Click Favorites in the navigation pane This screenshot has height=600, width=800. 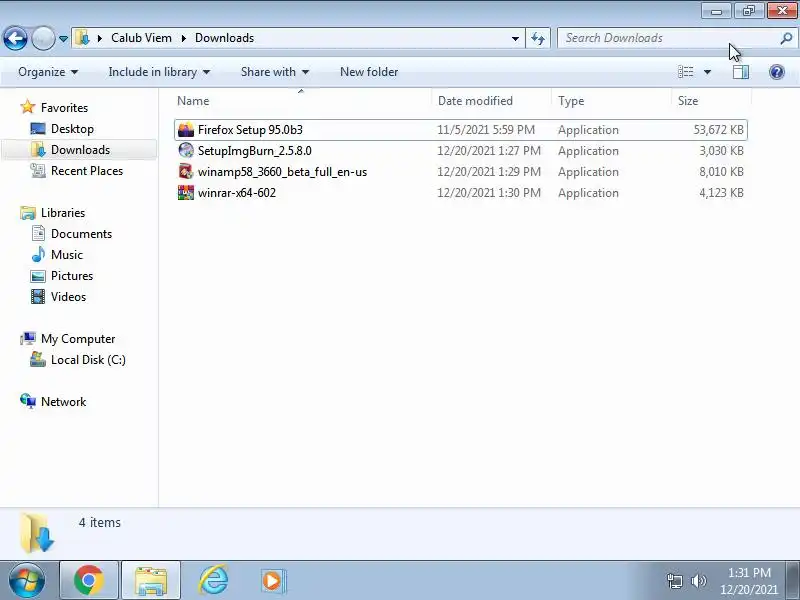64,108
